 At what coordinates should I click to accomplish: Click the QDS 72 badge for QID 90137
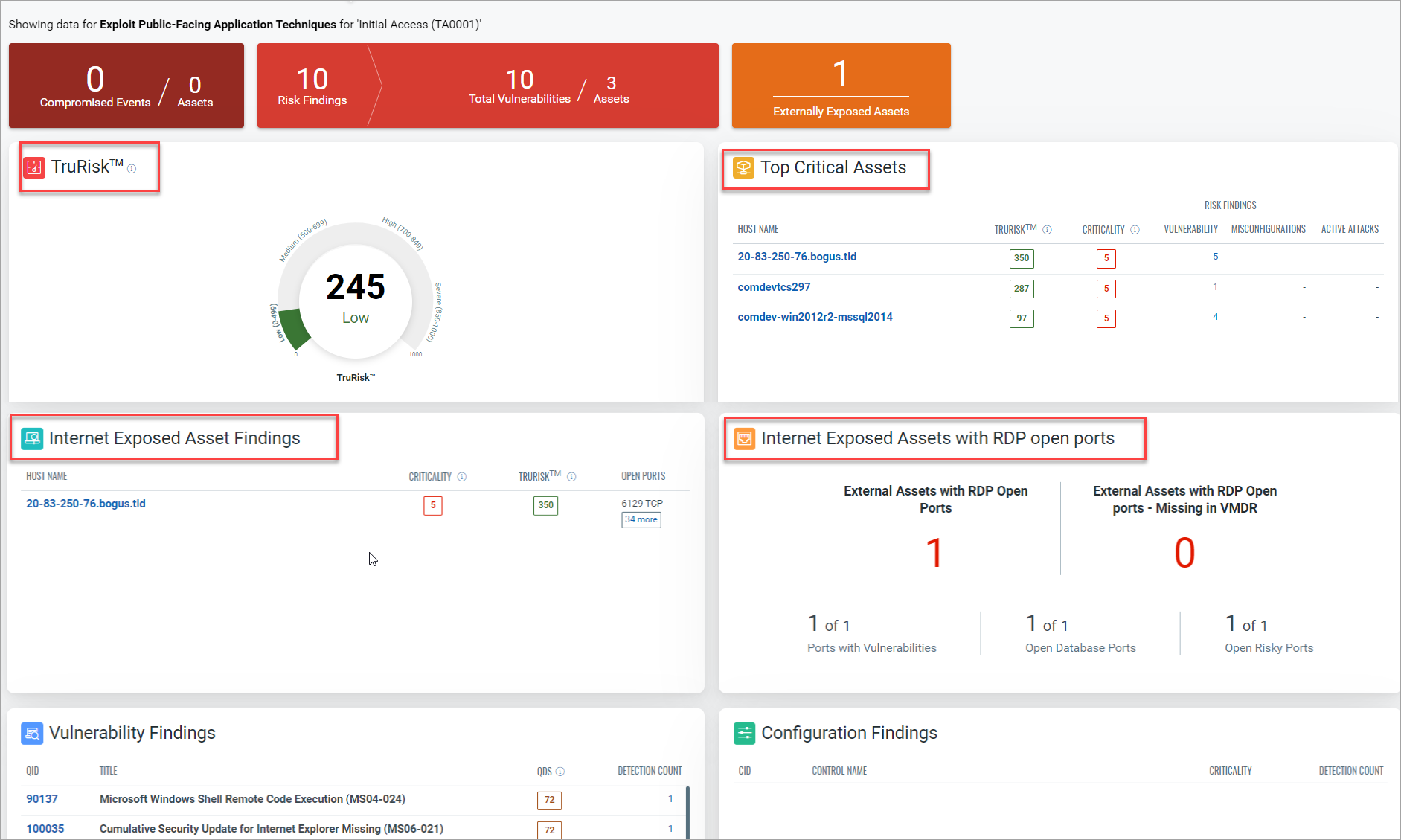549,801
